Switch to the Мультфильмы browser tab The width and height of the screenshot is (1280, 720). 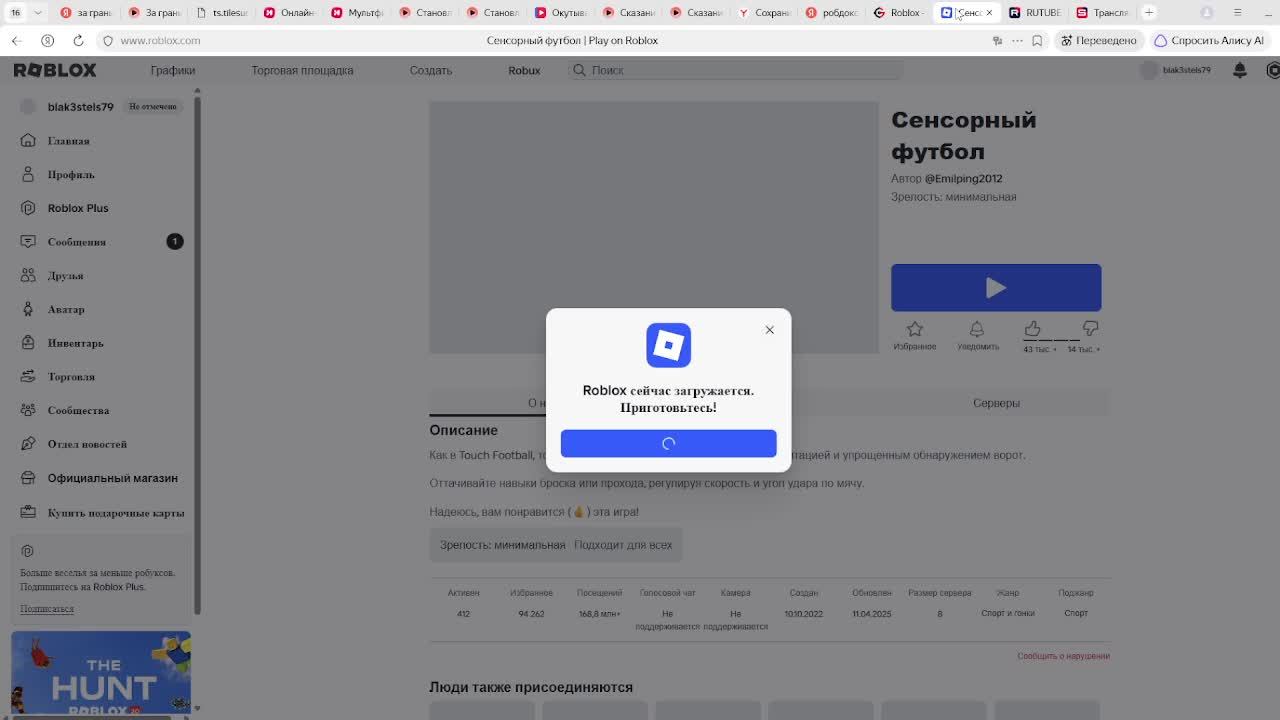[358, 12]
